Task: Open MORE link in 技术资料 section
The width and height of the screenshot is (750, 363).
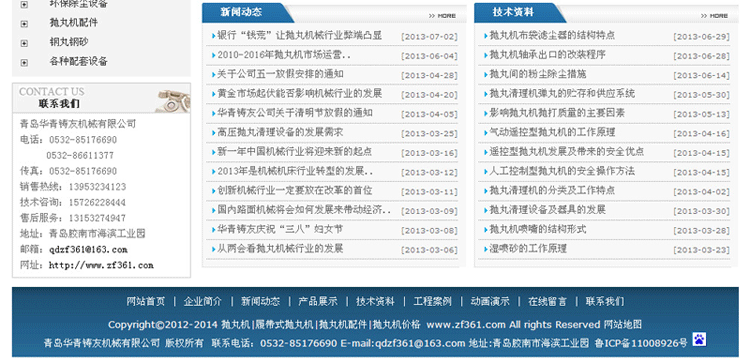Action: point(715,16)
